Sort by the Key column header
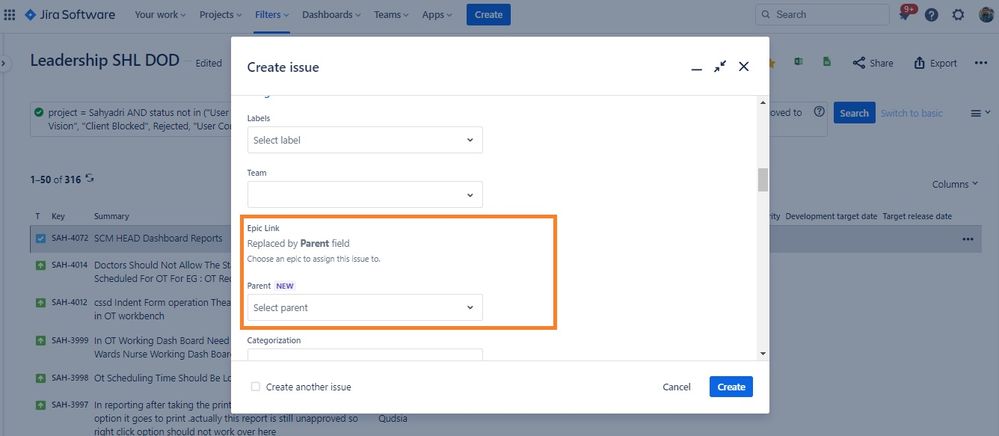 point(58,216)
